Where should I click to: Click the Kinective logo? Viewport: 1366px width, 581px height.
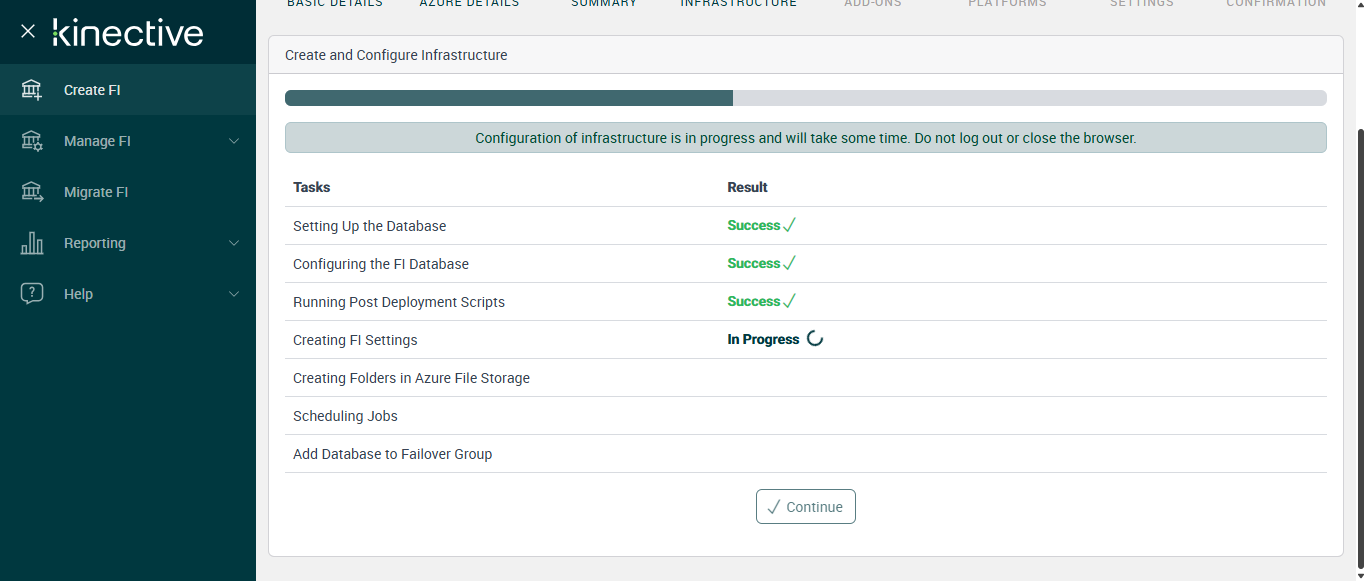point(128,32)
